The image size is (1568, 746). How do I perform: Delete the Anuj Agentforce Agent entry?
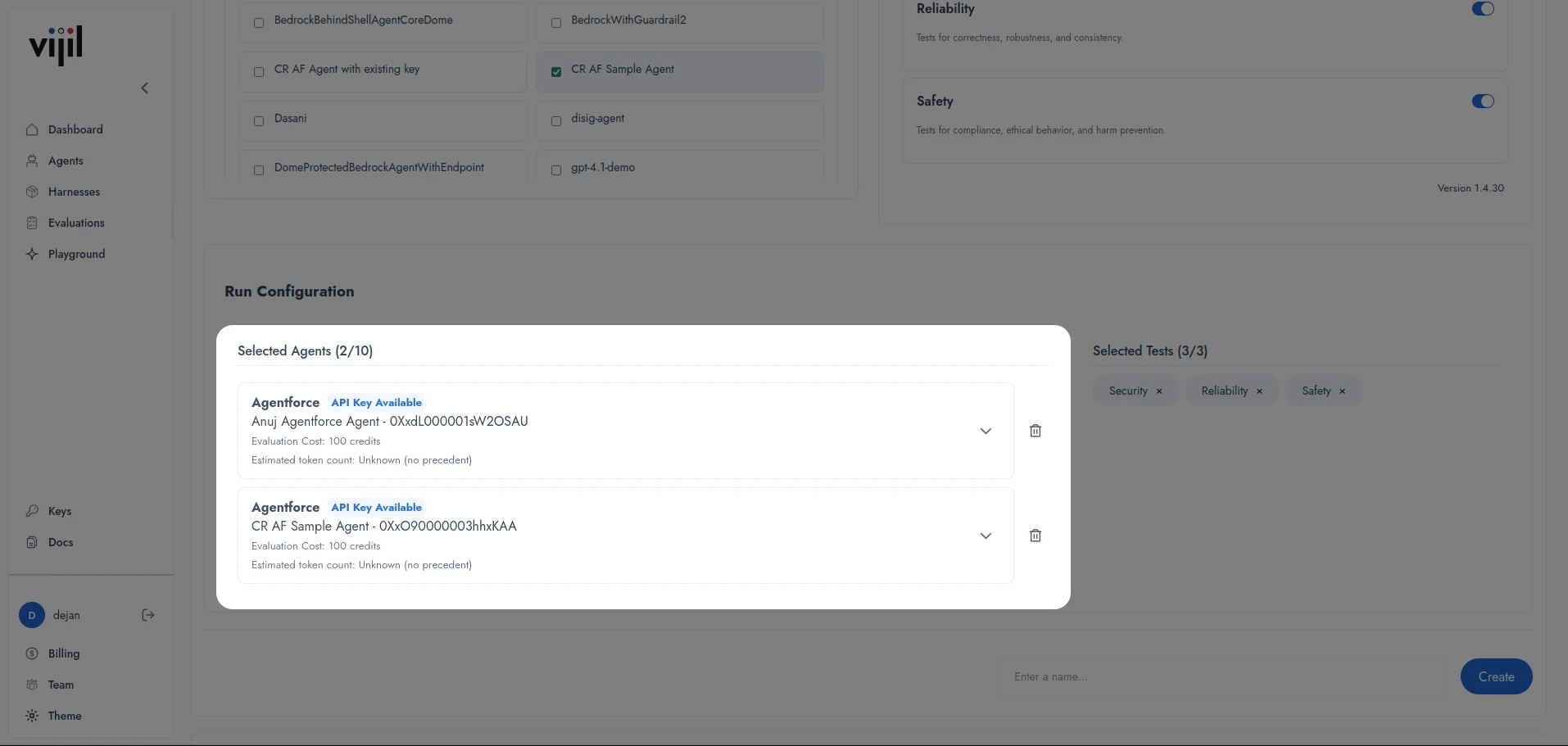[x=1036, y=431]
